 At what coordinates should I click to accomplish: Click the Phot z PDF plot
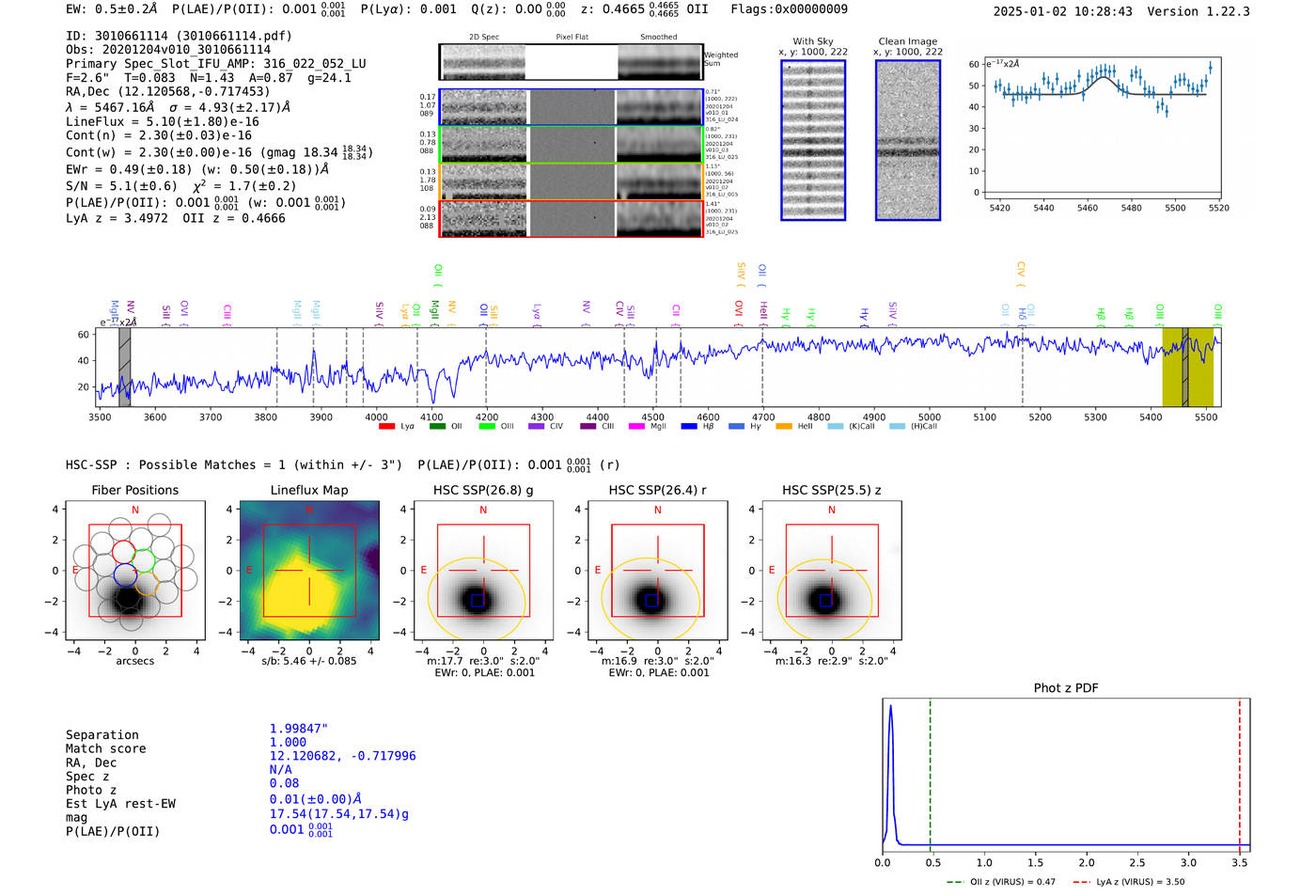pos(1066,776)
